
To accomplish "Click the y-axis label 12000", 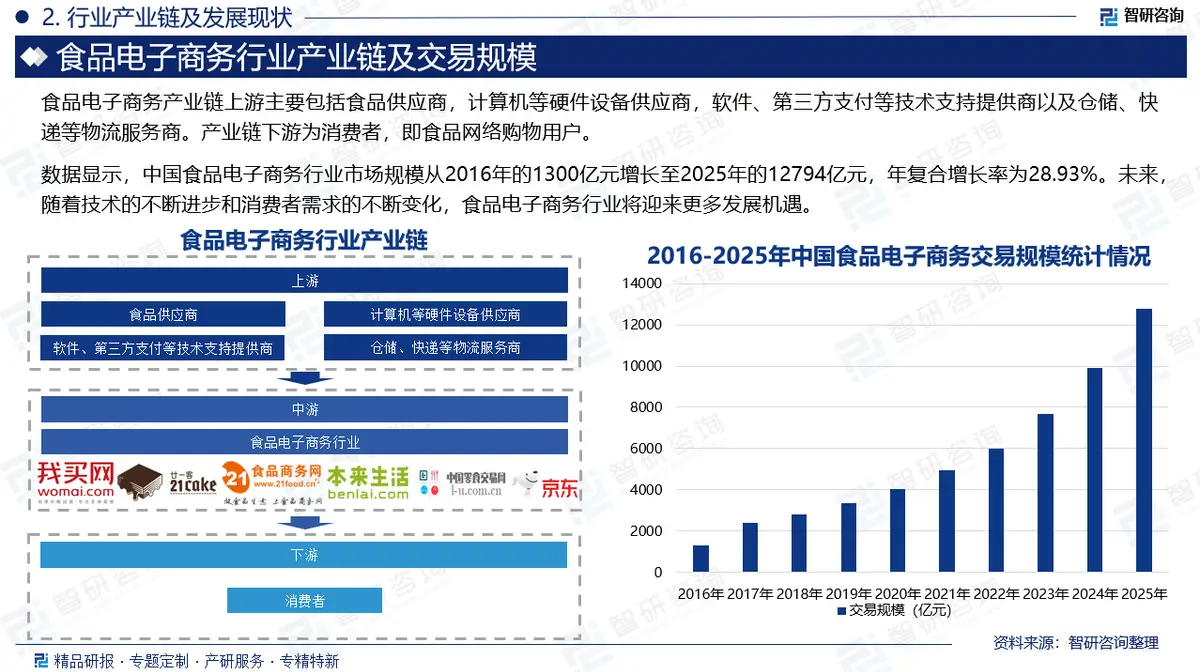I will [641, 325].
